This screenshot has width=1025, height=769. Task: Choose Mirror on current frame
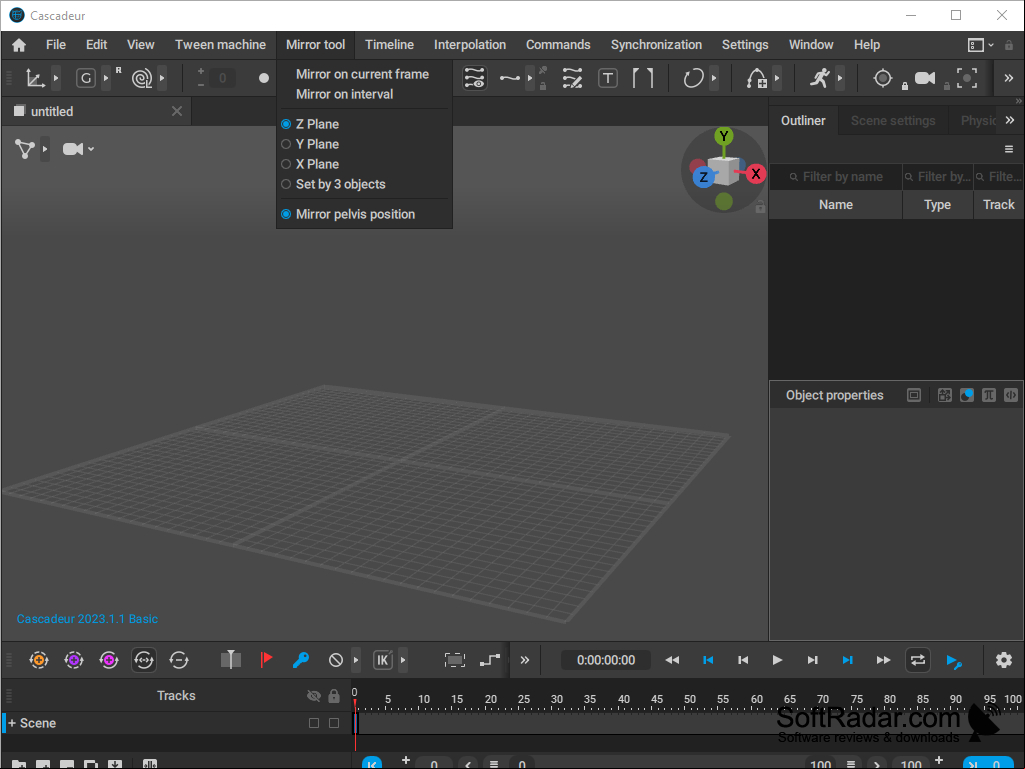[x=362, y=75]
